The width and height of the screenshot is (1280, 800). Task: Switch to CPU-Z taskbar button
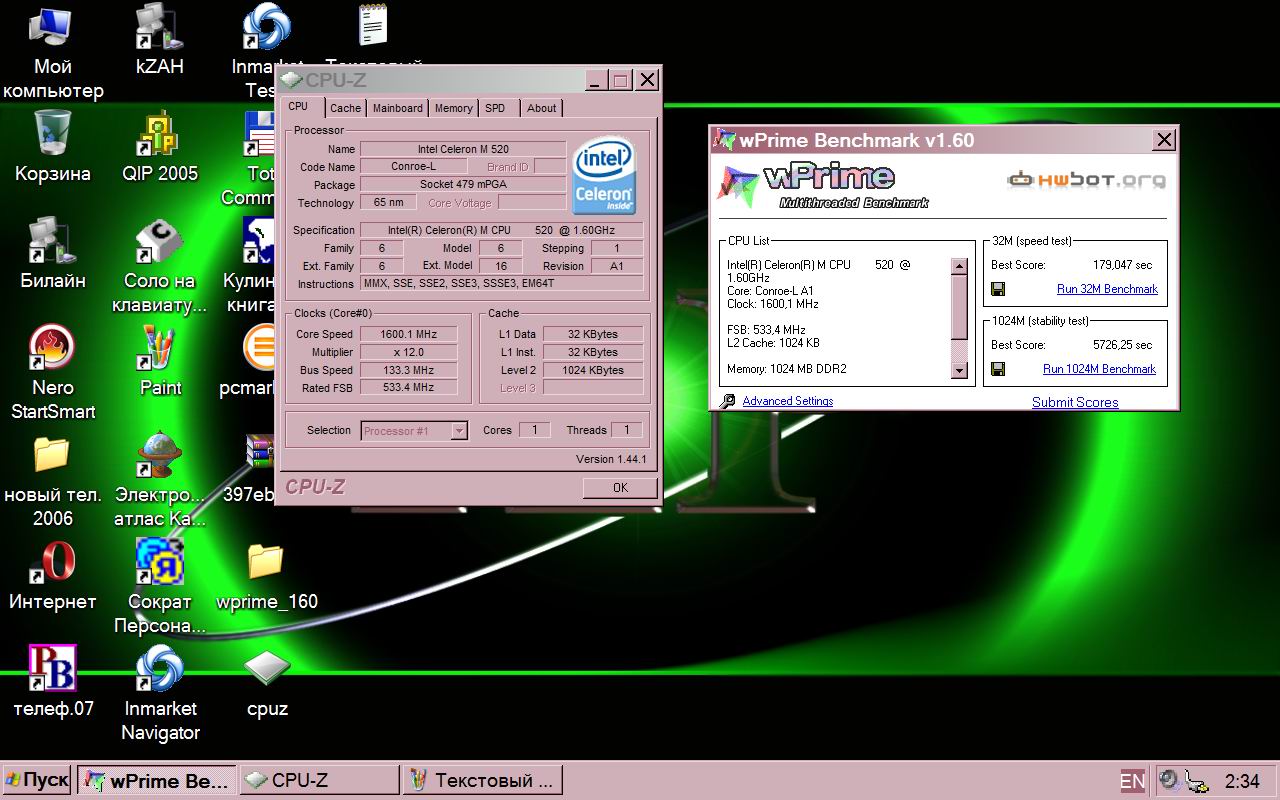pos(320,780)
